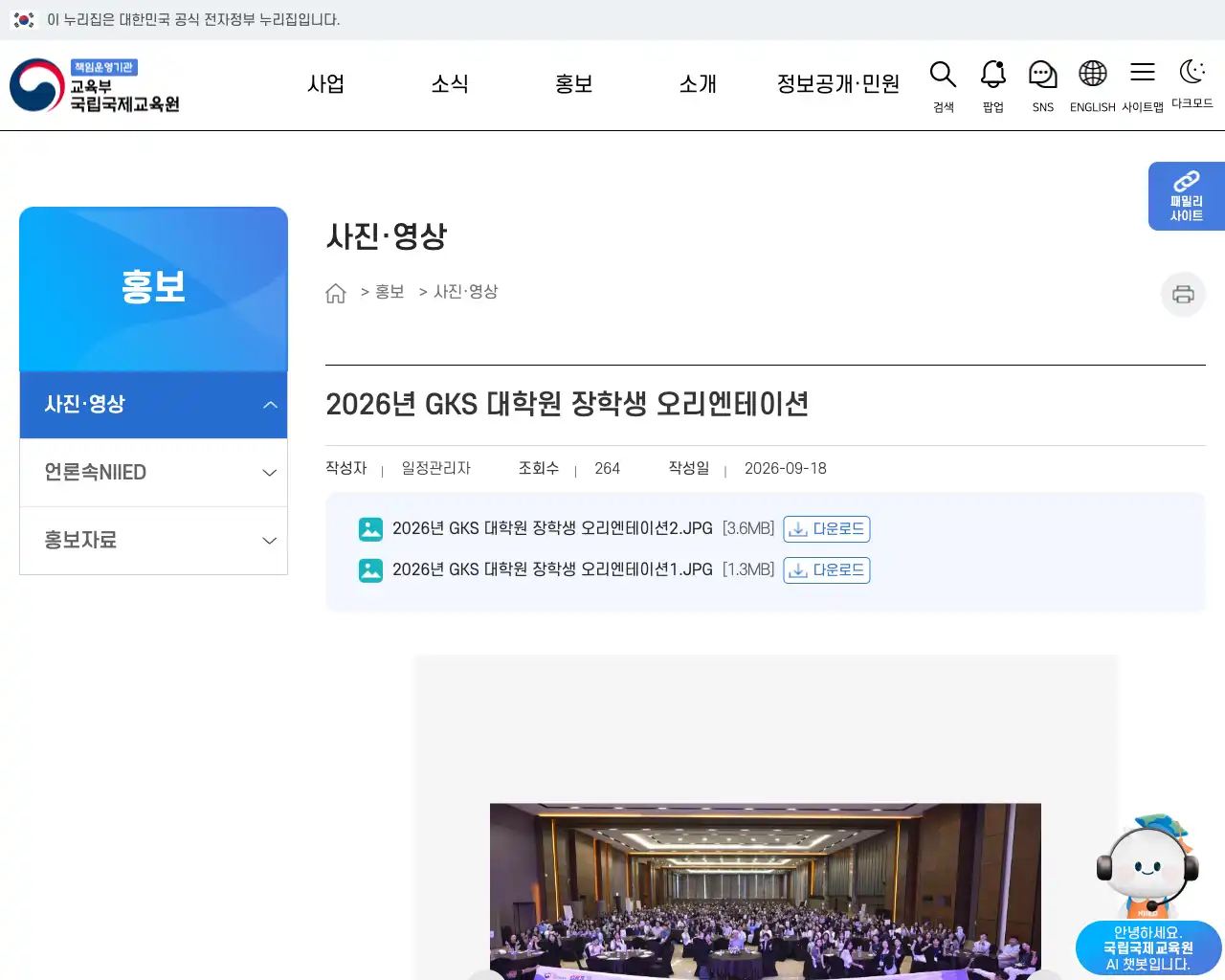Screen dimensions: 1225x980
Task: Download the 오리엔테이션1.JPG file with 다운로드
Action: point(827,570)
